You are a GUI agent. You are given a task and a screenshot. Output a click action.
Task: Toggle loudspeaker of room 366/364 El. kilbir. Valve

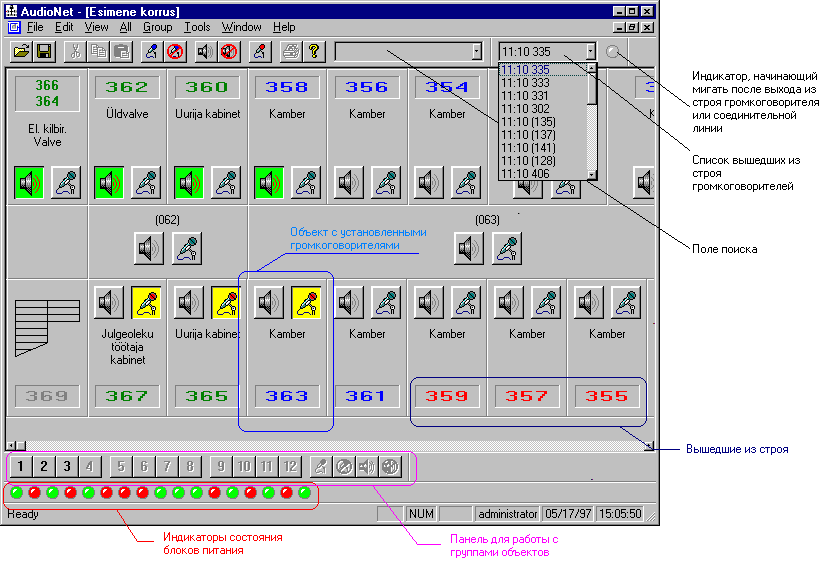29,183
